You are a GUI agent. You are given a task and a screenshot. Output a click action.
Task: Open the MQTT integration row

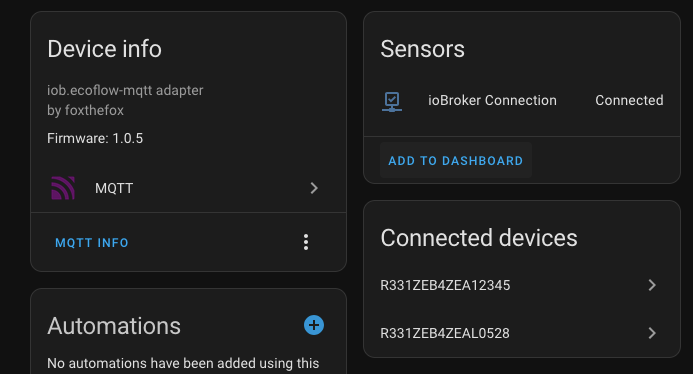188,188
